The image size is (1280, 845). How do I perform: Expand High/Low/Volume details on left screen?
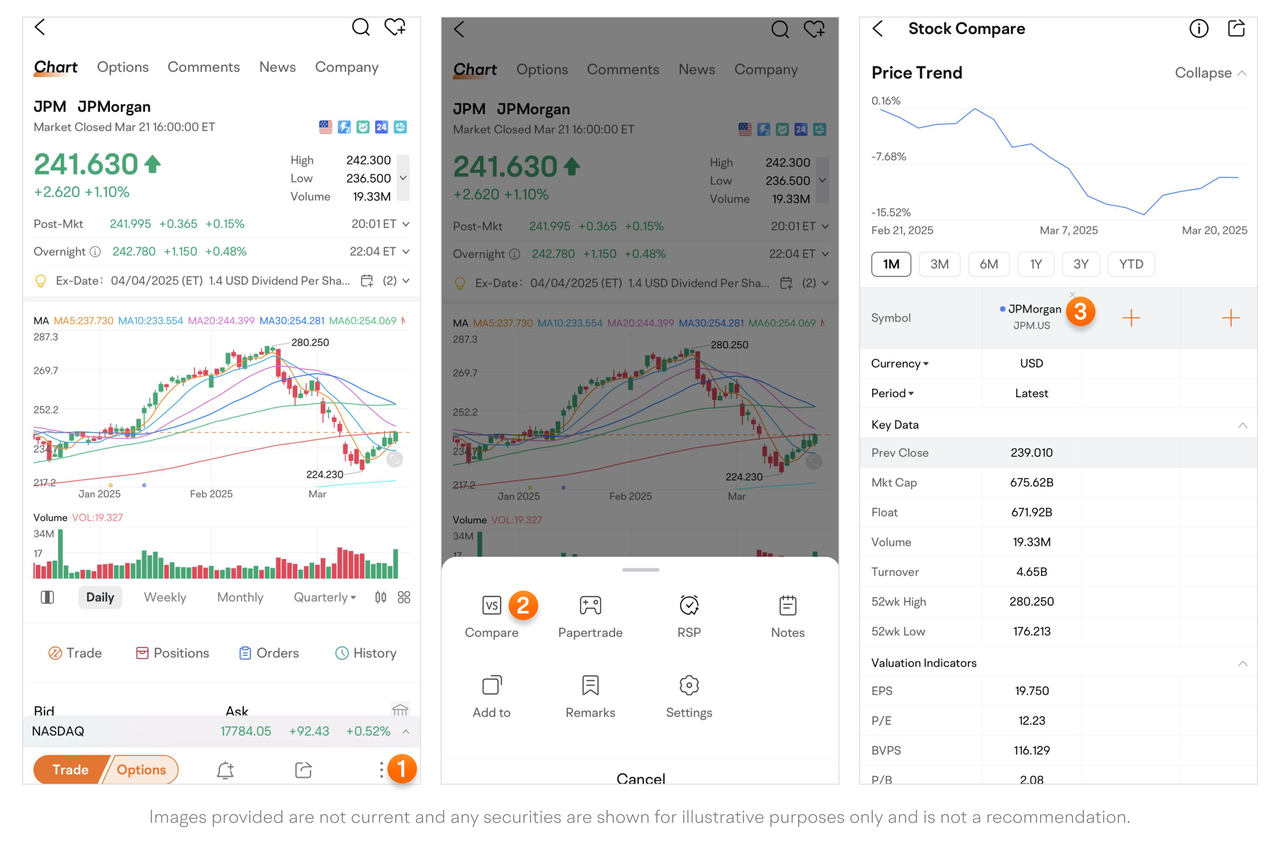403,178
